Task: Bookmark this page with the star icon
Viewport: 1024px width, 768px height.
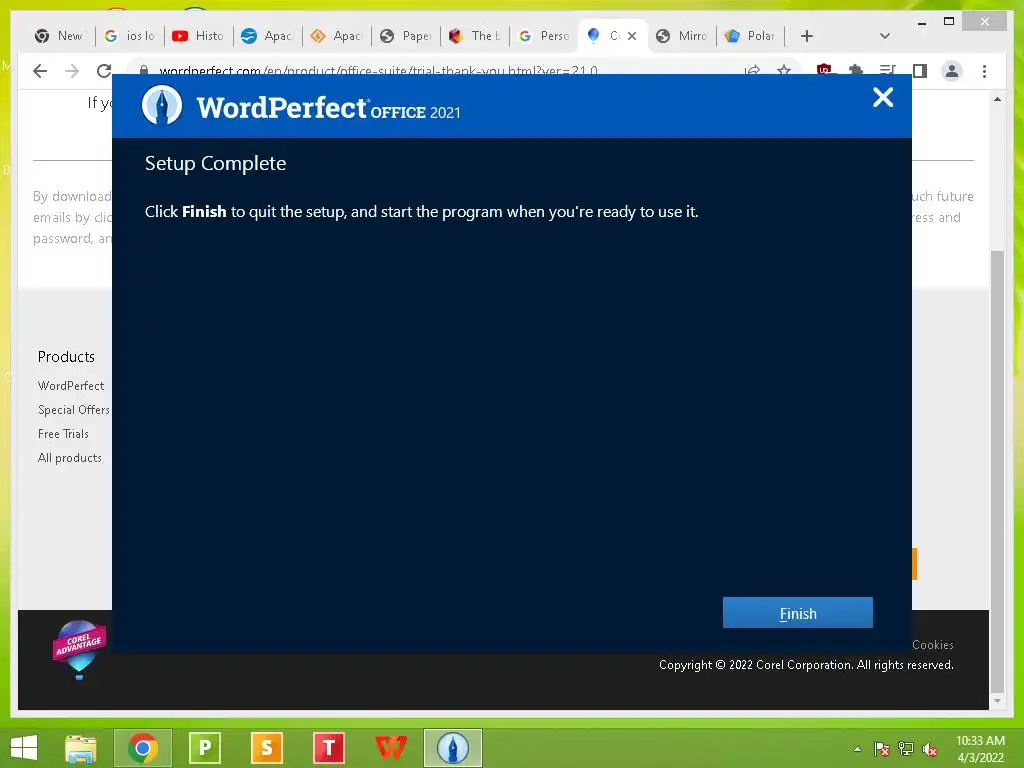Action: coord(784,70)
